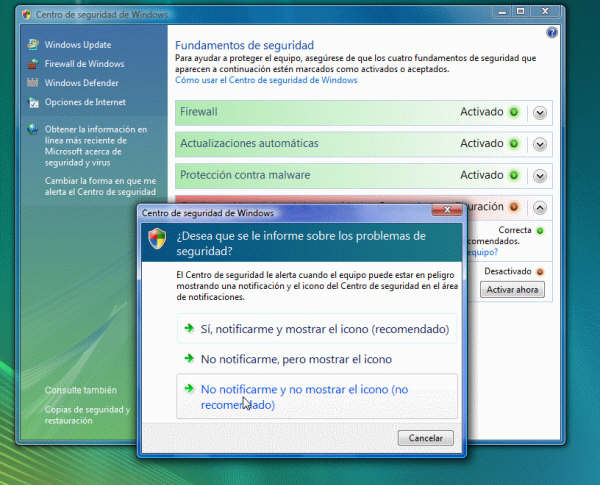Click the Fundamentos de seguridad heading
Viewport: 600px width, 485px height.
245,45
